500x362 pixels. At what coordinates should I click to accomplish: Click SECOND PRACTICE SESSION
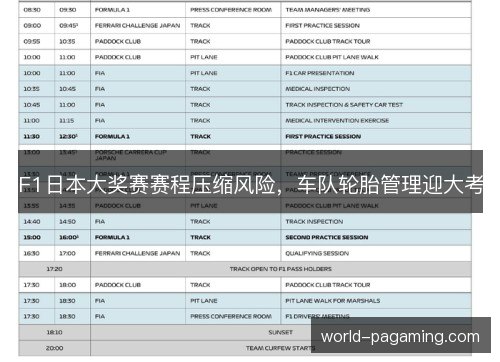click(327, 238)
